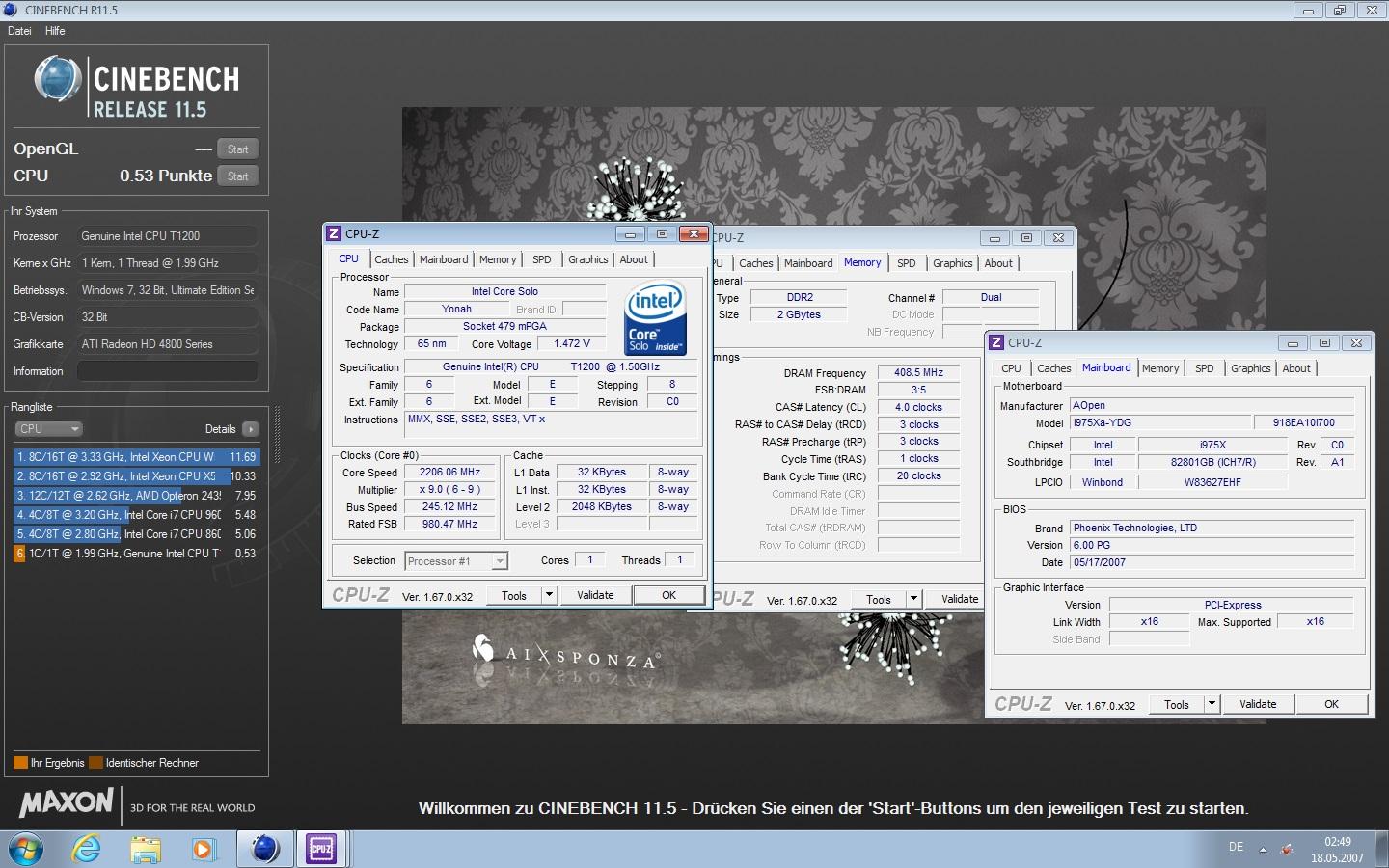Switch to CPU-Z taskbar icon
The width and height of the screenshot is (1389, 868).
tap(321, 849)
